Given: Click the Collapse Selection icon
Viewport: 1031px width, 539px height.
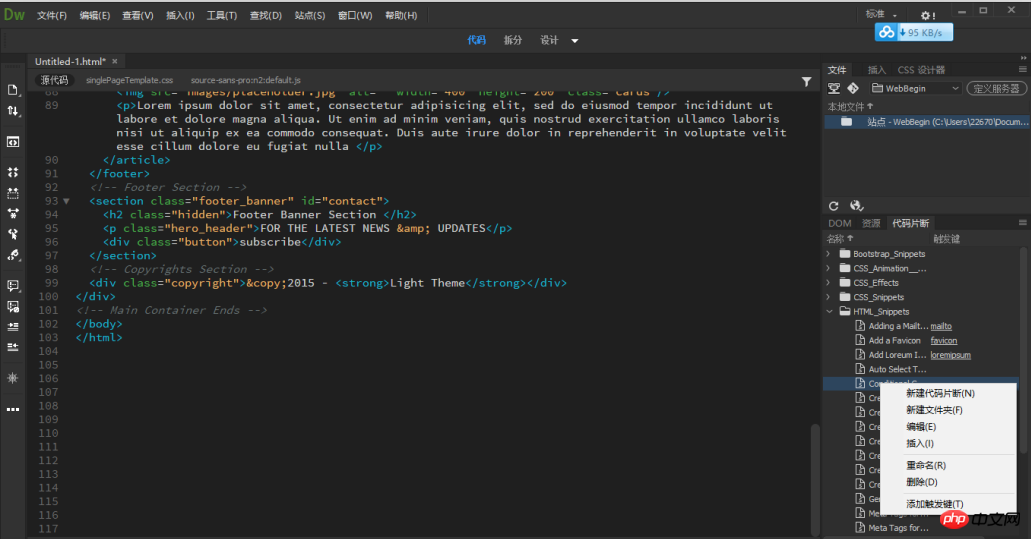Looking at the screenshot, I should [12, 193].
